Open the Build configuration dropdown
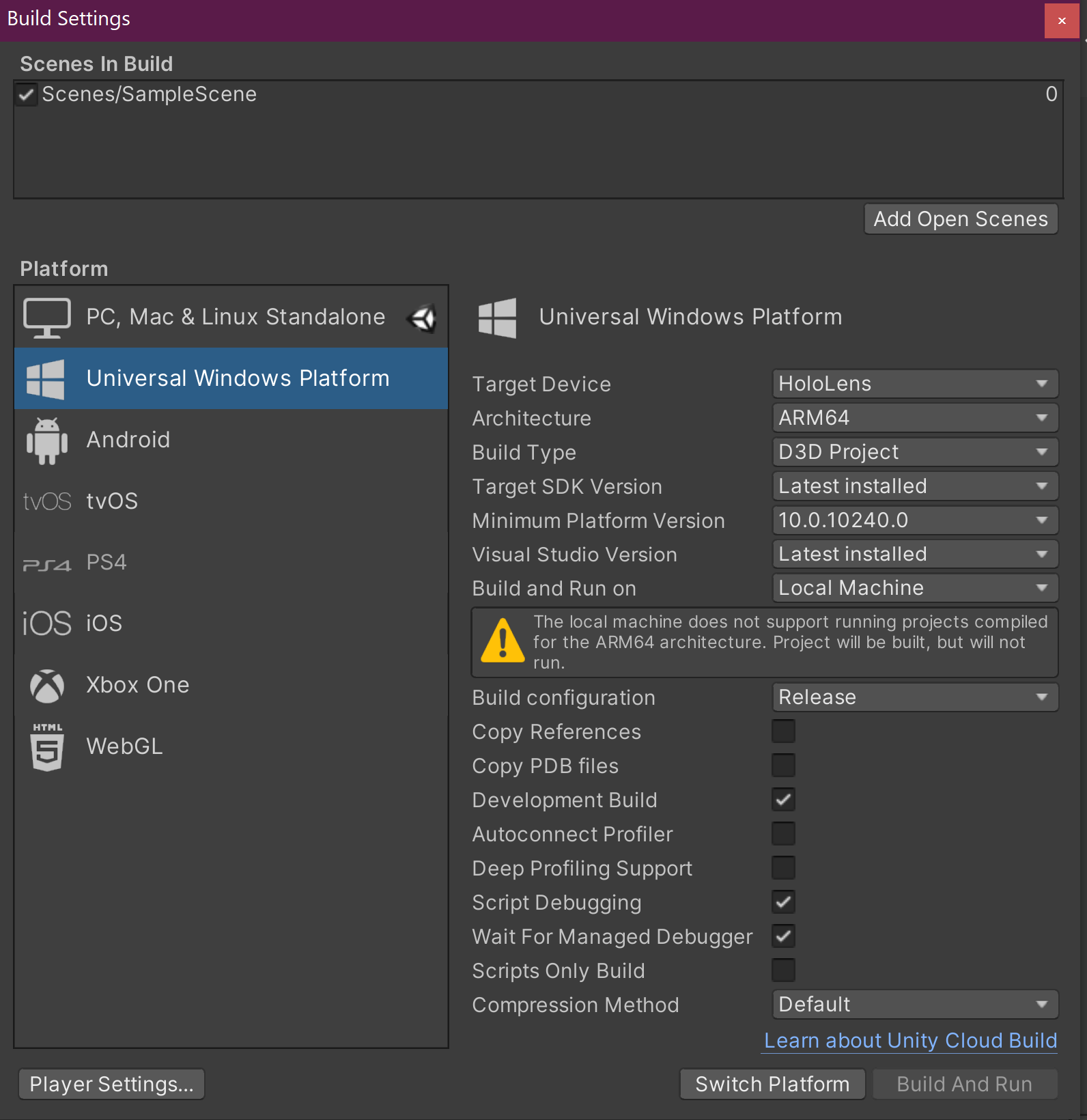 point(915,697)
